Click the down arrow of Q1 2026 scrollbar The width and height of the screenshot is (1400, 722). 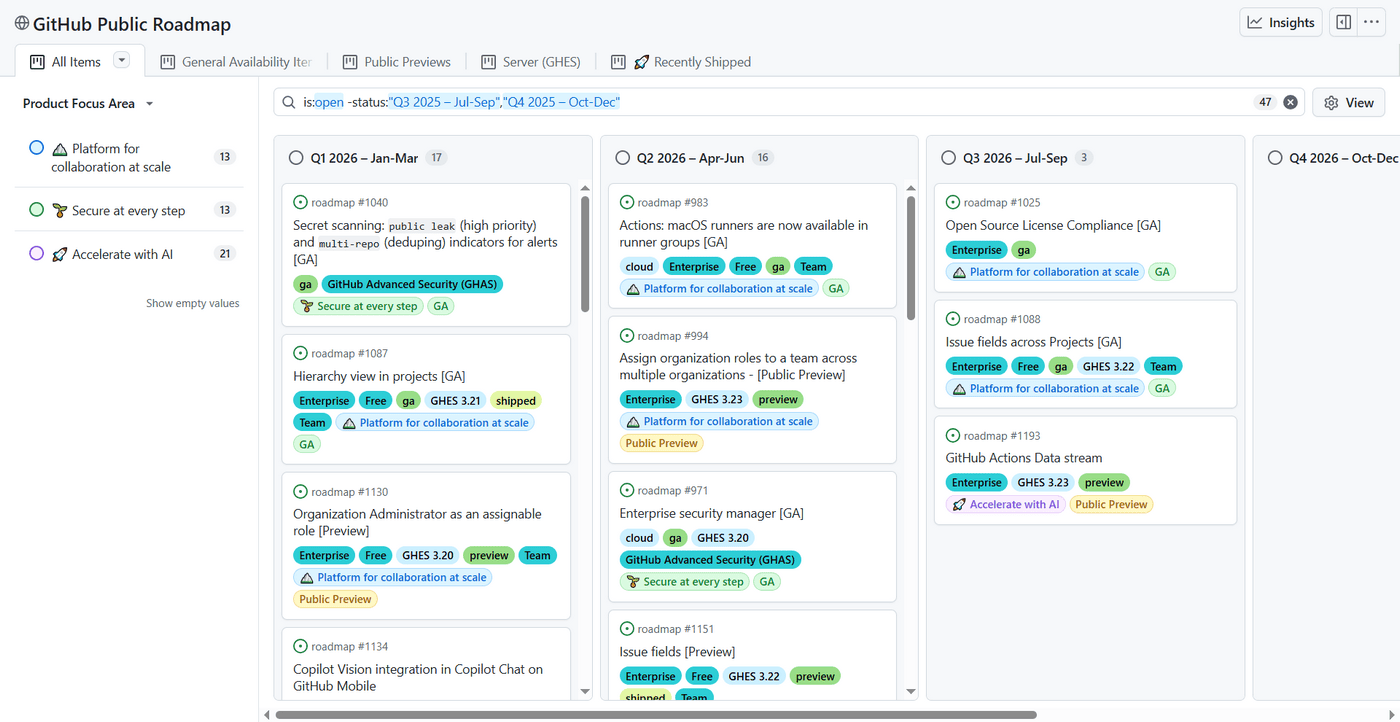tap(585, 691)
